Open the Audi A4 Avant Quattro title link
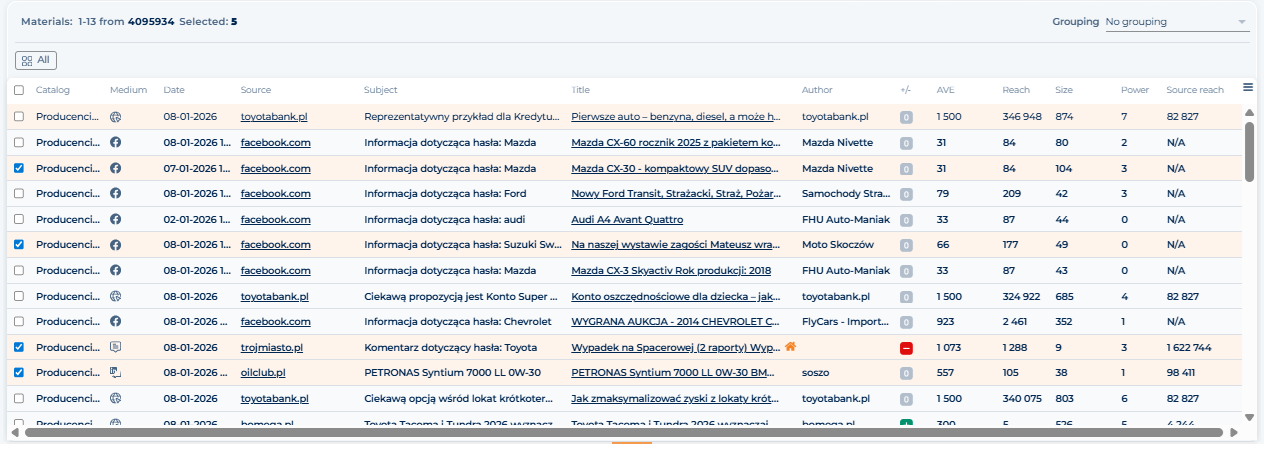The width and height of the screenshot is (1264, 449). [627, 219]
